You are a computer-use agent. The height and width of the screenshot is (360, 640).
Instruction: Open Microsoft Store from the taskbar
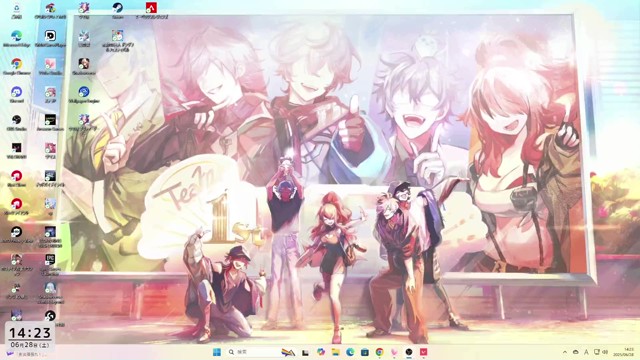365,352
